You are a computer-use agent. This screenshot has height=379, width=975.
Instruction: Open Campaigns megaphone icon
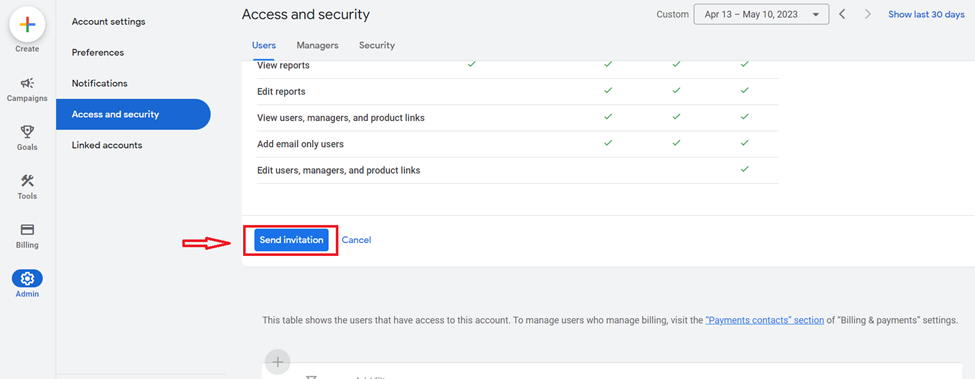tap(27, 83)
